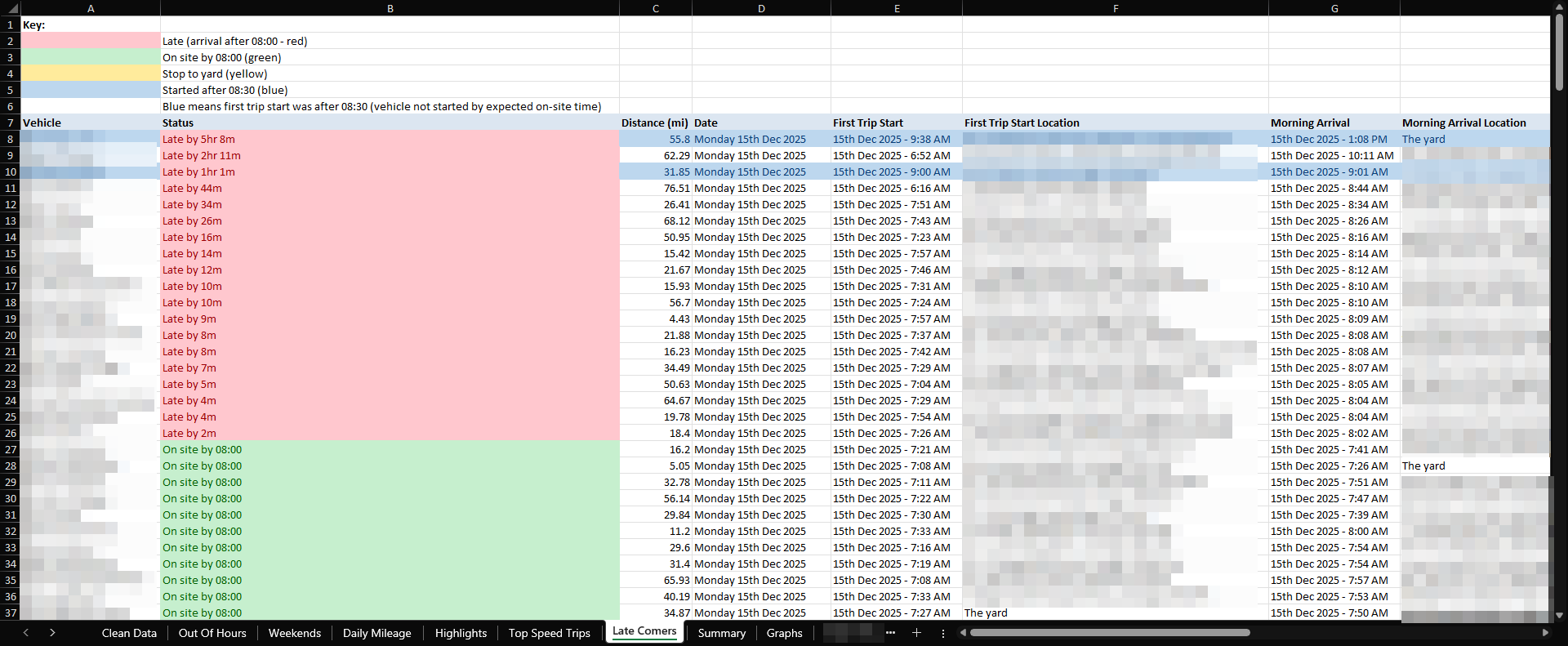Screen dimensions: 1568x646
Task: Click the horizontal scrollbar left arrow
Action: tap(964, 633)
